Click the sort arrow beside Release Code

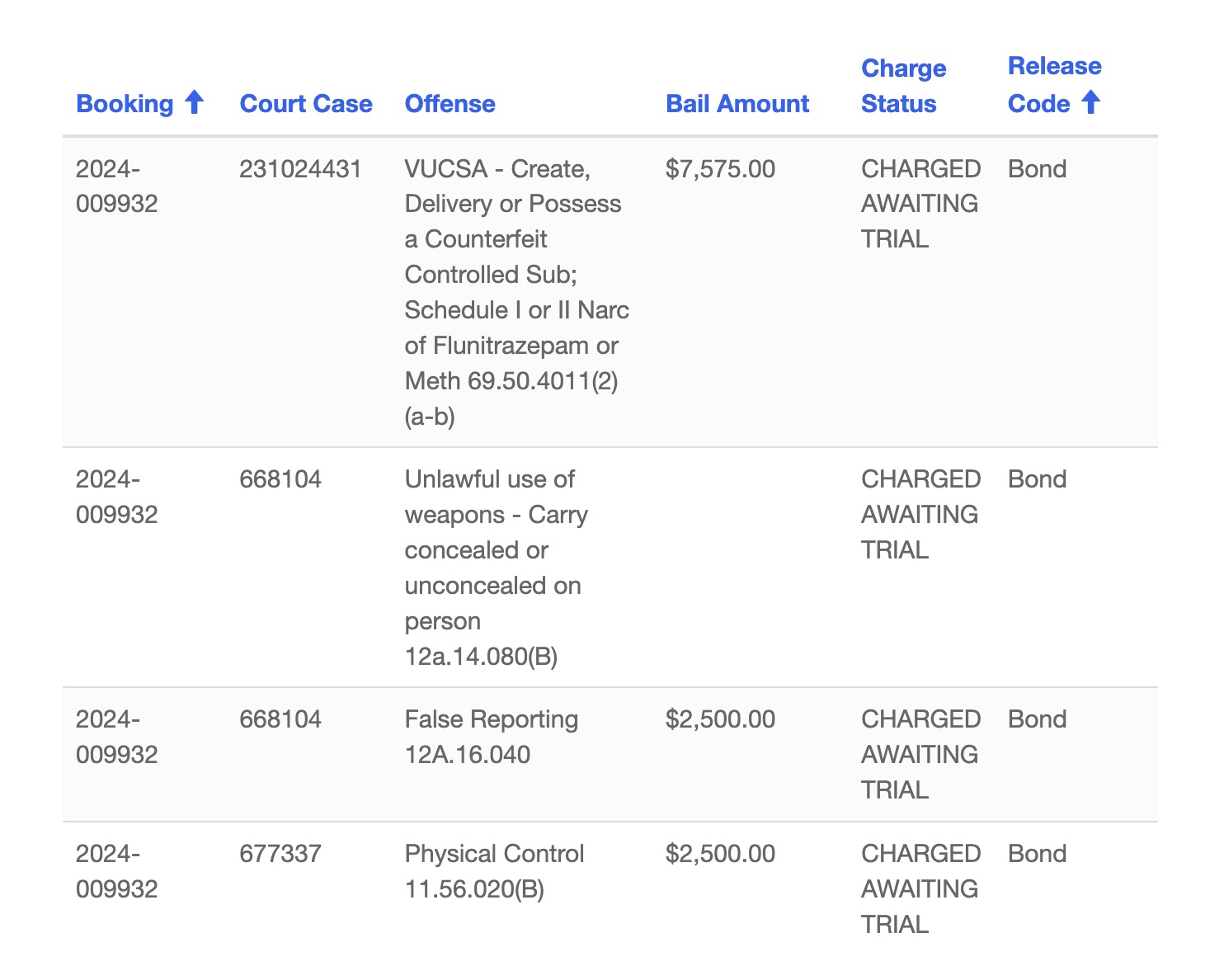[1090, 102]
